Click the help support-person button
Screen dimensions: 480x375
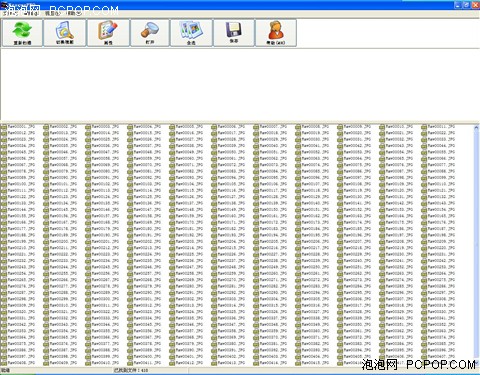pos(276,33)
